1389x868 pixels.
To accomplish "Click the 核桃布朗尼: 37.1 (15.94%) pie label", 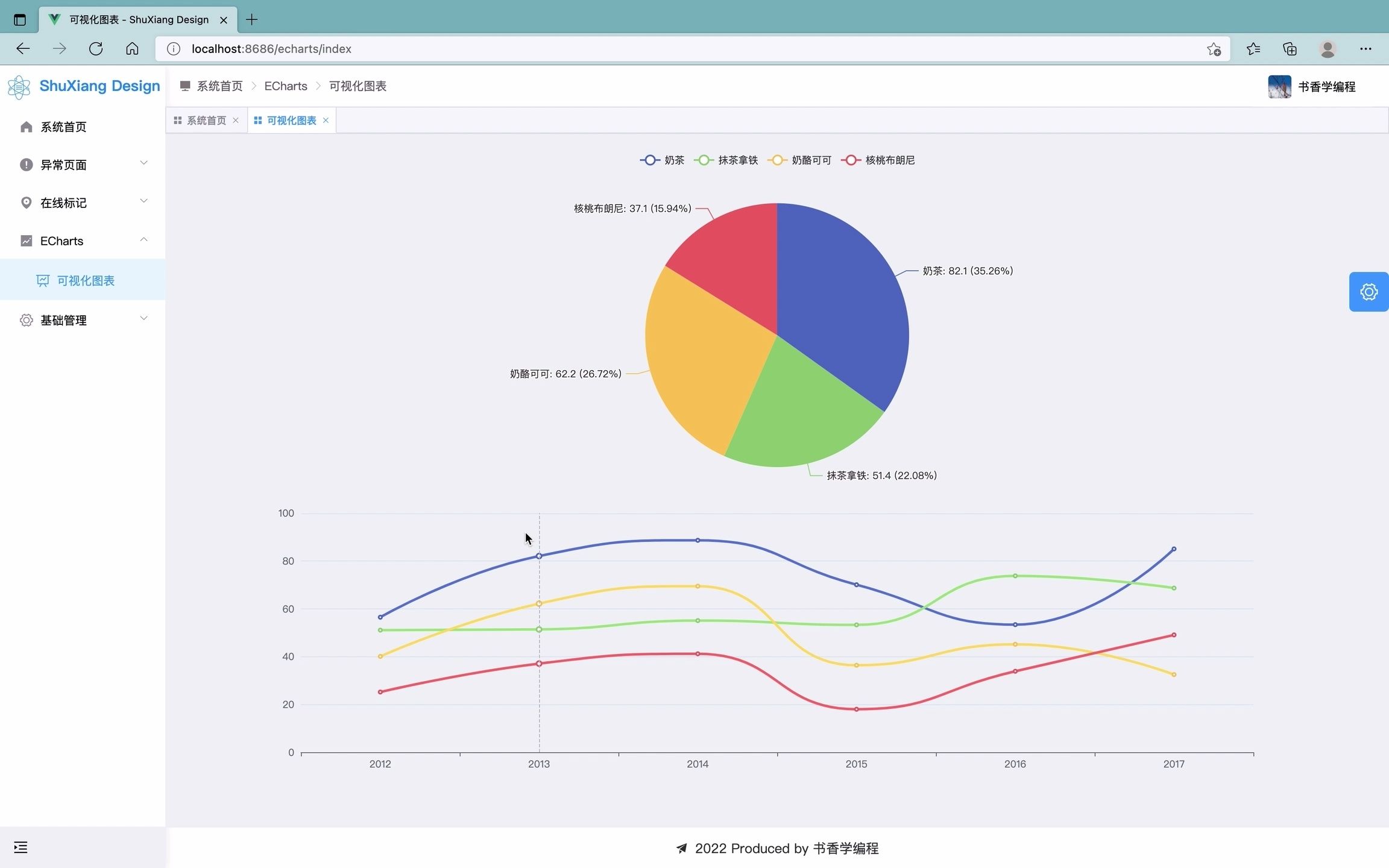I will pyautogui.click(x=632, y=209).
